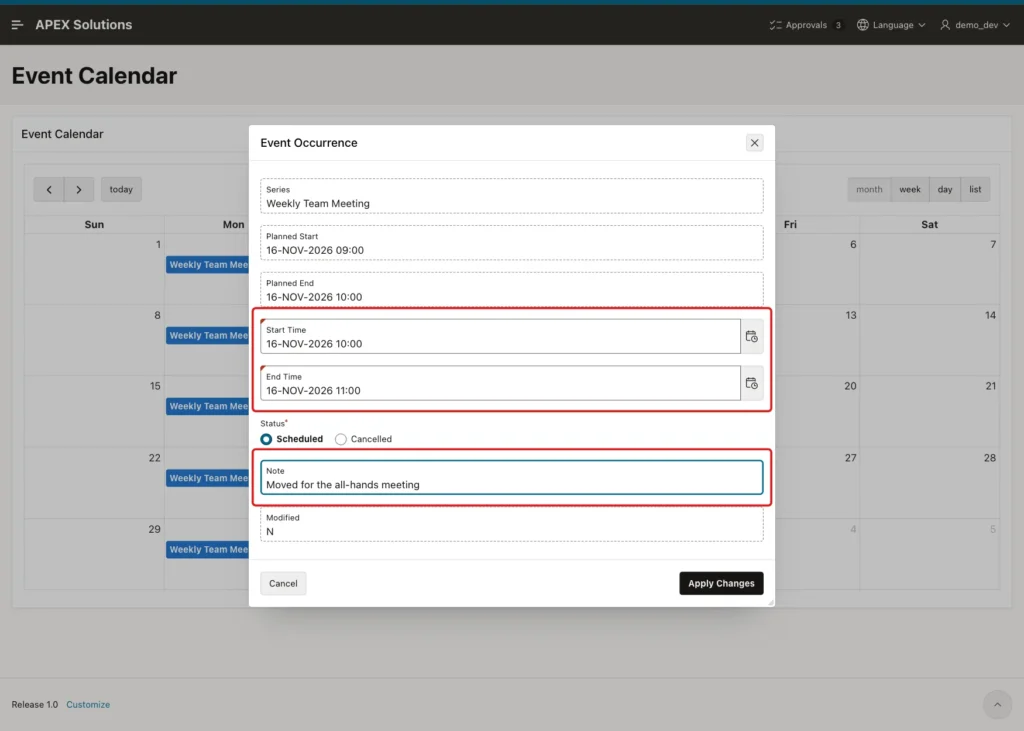
Task: Click the user profile icon
Action: (945, 25)
